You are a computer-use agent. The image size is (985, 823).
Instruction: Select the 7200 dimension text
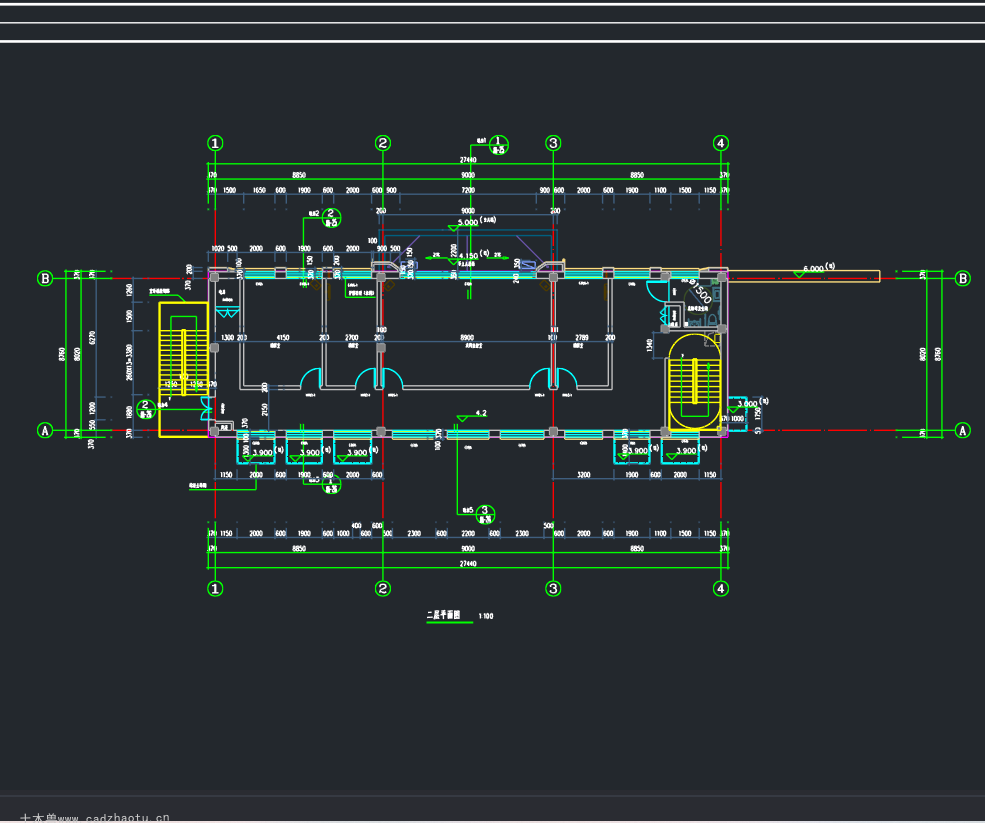point(468,190)
